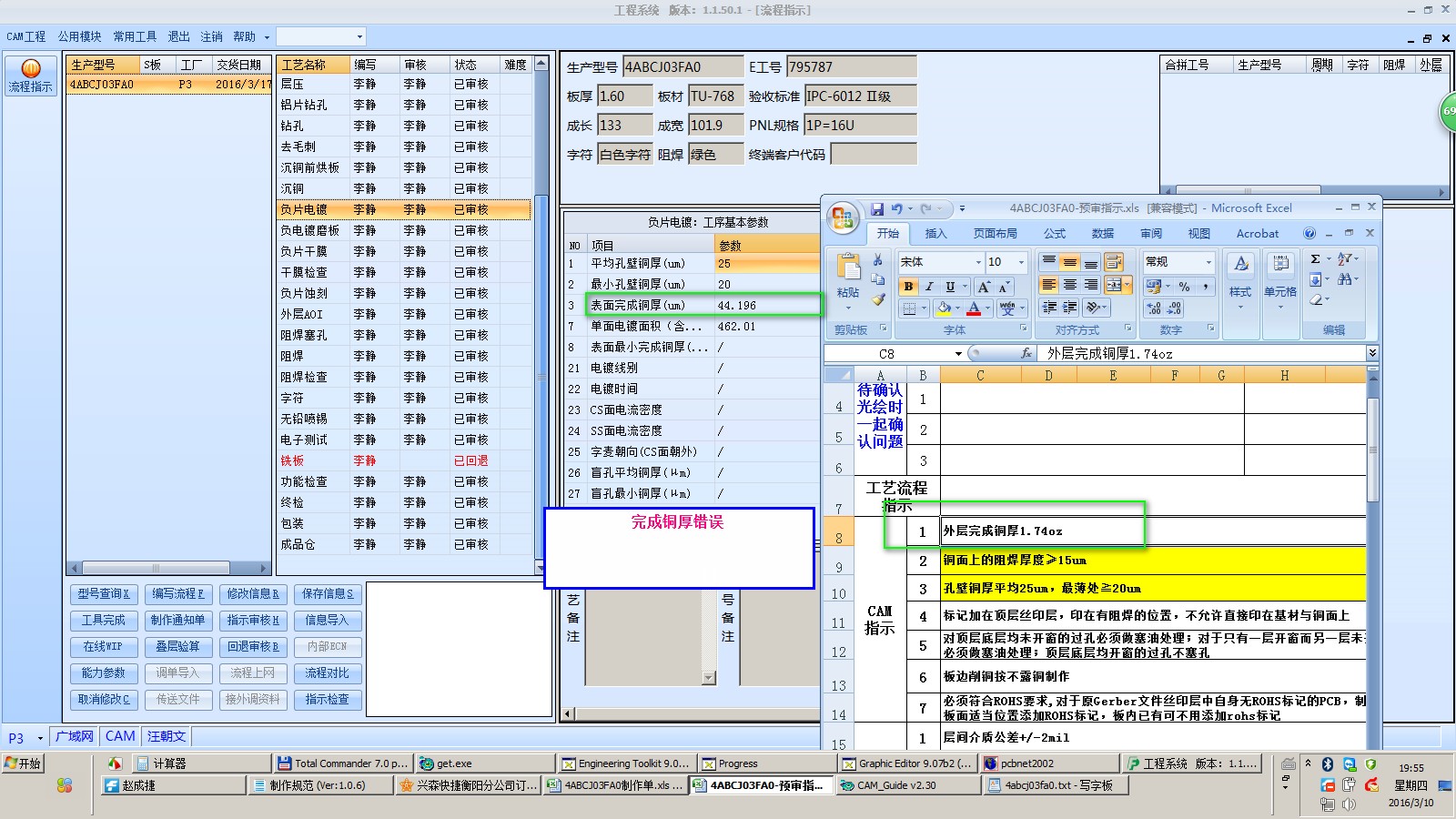This screenshot has width=1456, height=819.
Task: Toggle bold formatting in Excel
Action: click(x=908, y=287)
